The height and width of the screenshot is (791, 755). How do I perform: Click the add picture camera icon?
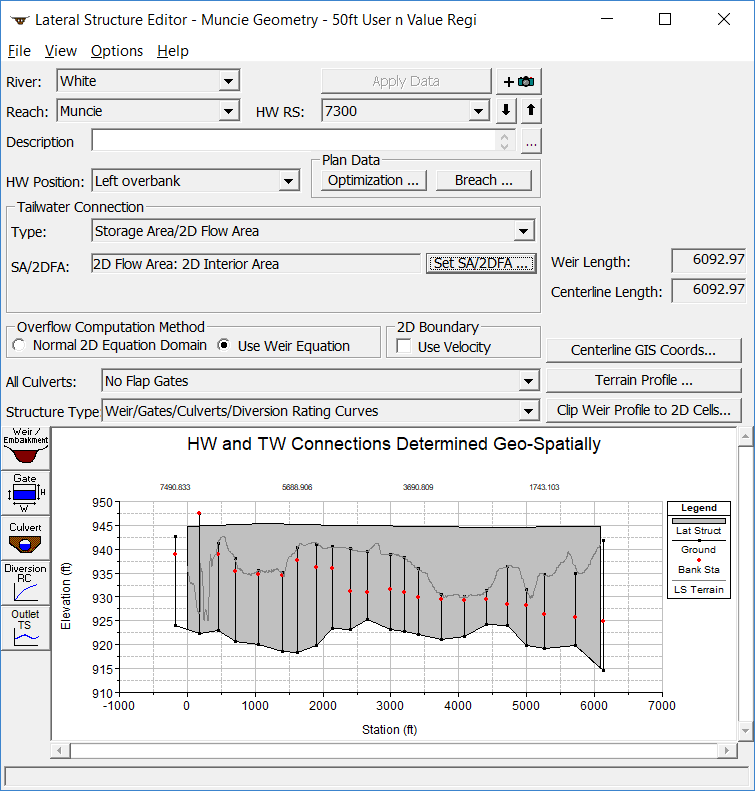click(519, 81)
